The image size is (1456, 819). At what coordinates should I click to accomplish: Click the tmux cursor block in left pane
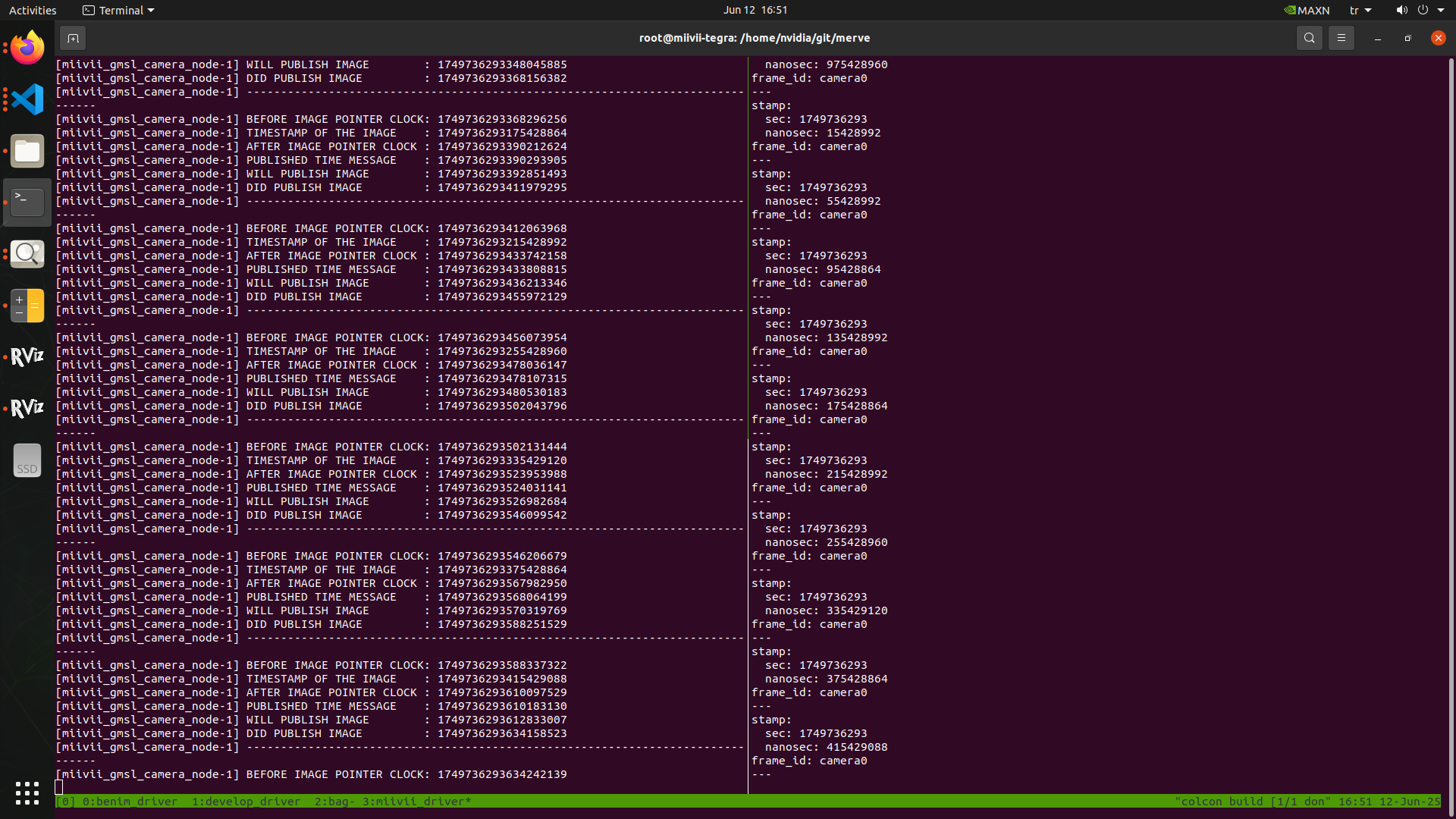point(59,787)
